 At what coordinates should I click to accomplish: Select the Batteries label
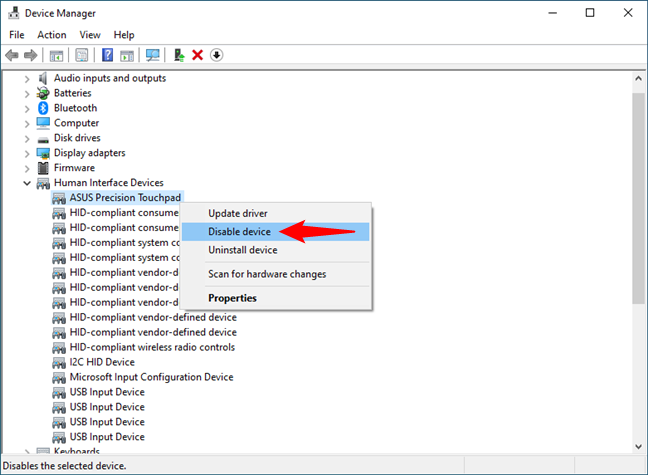pyautogui.click(x=73, y=93)
